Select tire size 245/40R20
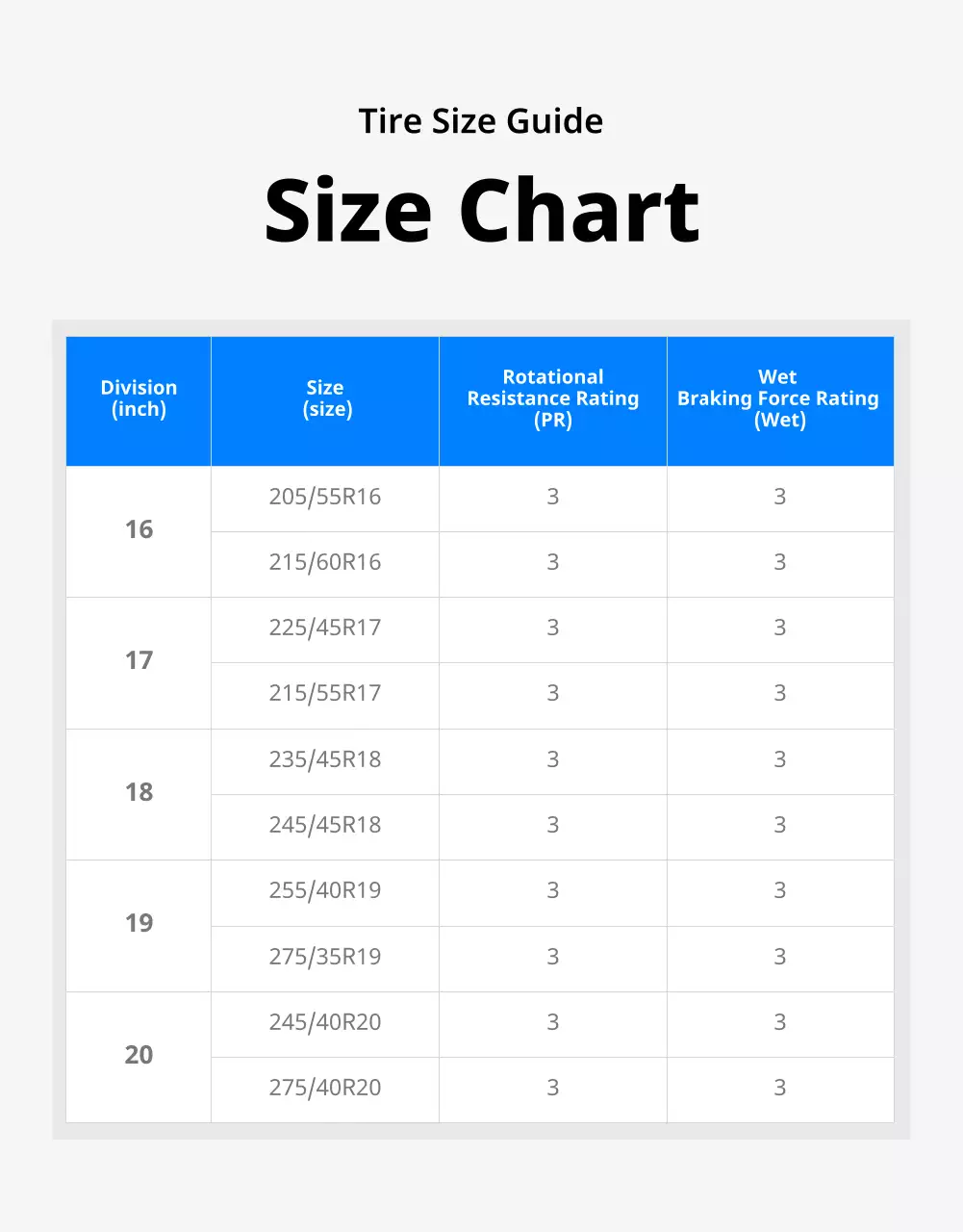 pyautogui.click(x=325, y=1022)
